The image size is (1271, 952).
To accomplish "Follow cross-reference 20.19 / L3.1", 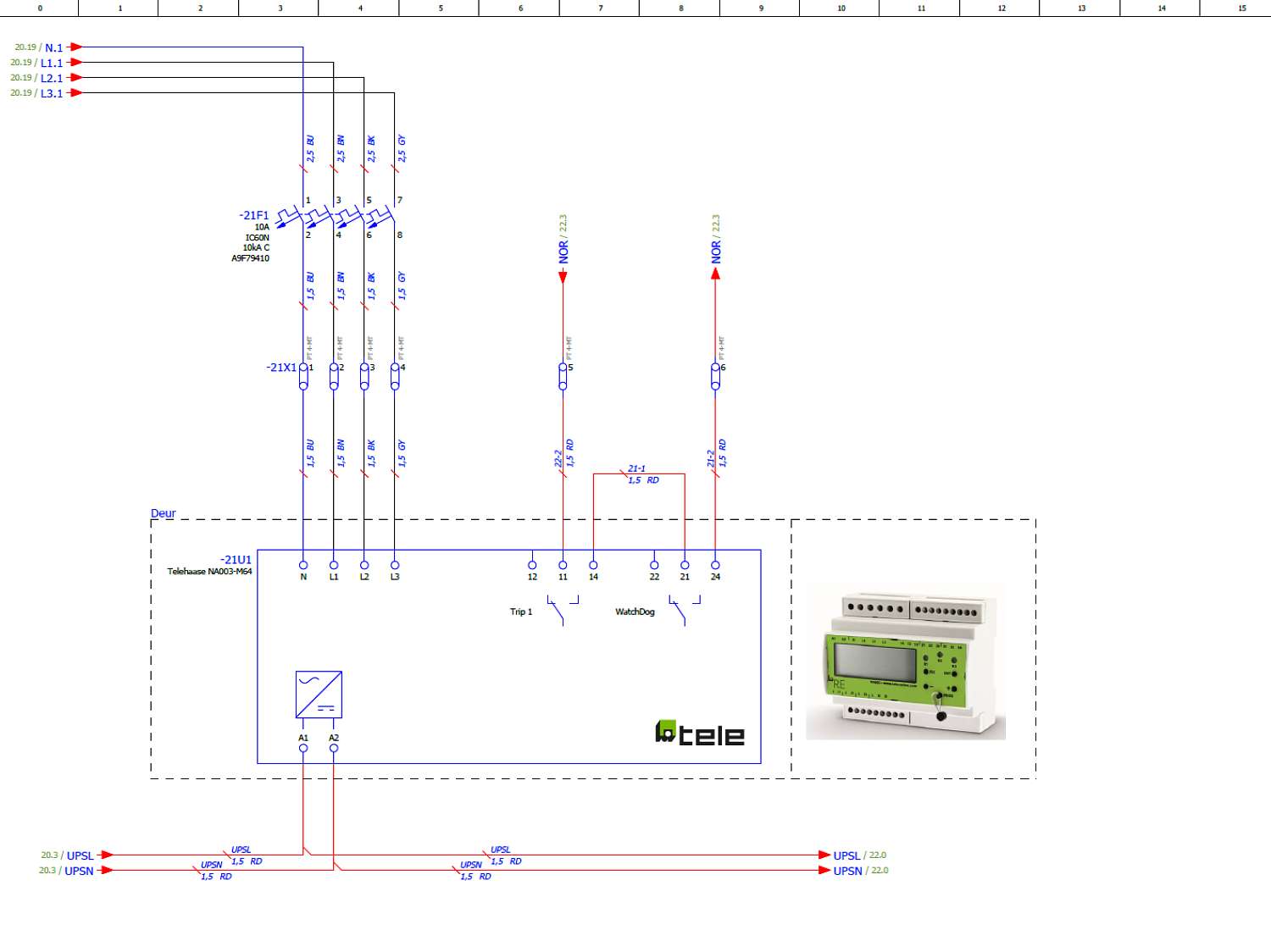I will 36,93.
